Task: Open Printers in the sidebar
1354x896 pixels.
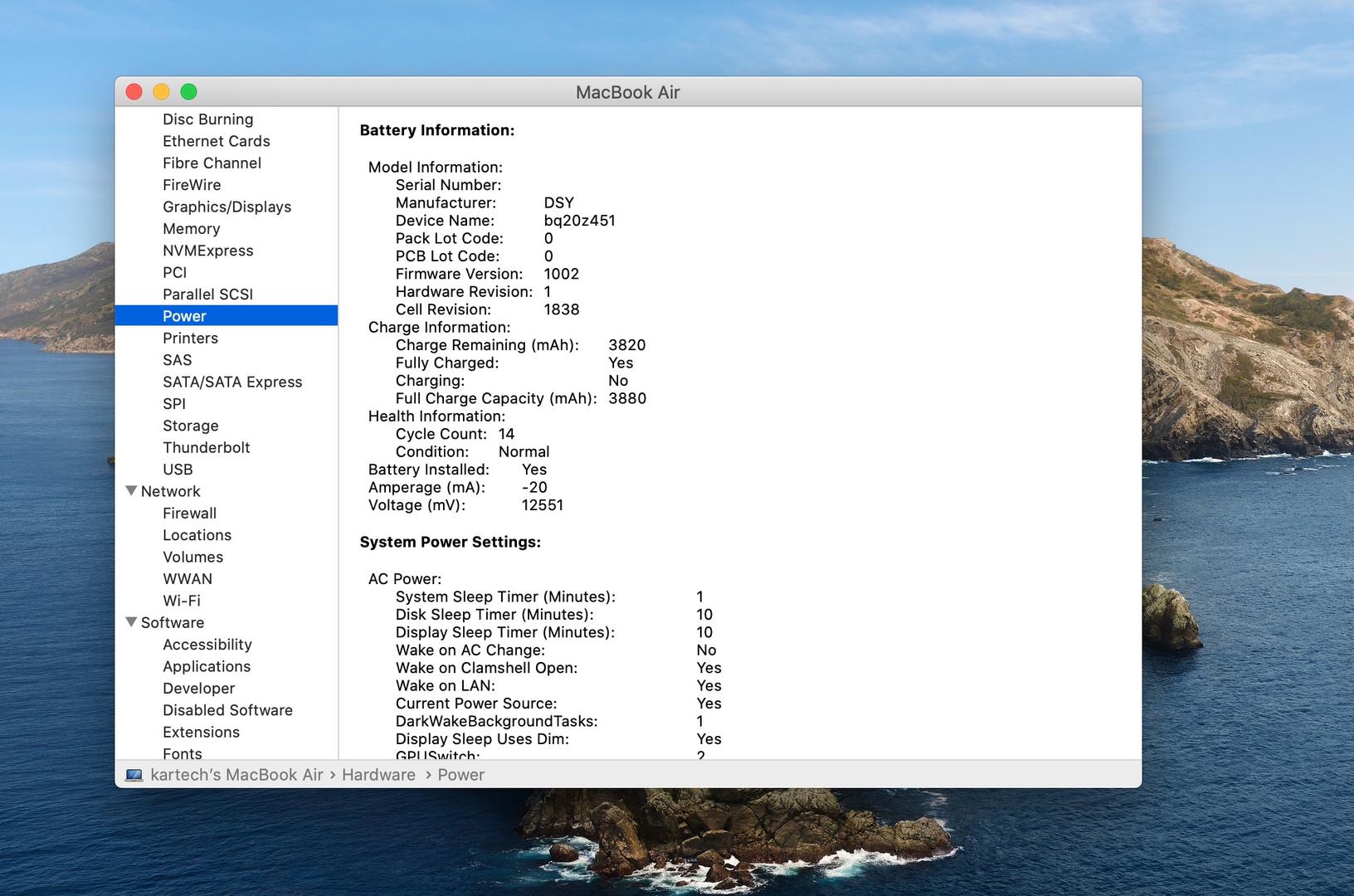Action: coord(190,338)
